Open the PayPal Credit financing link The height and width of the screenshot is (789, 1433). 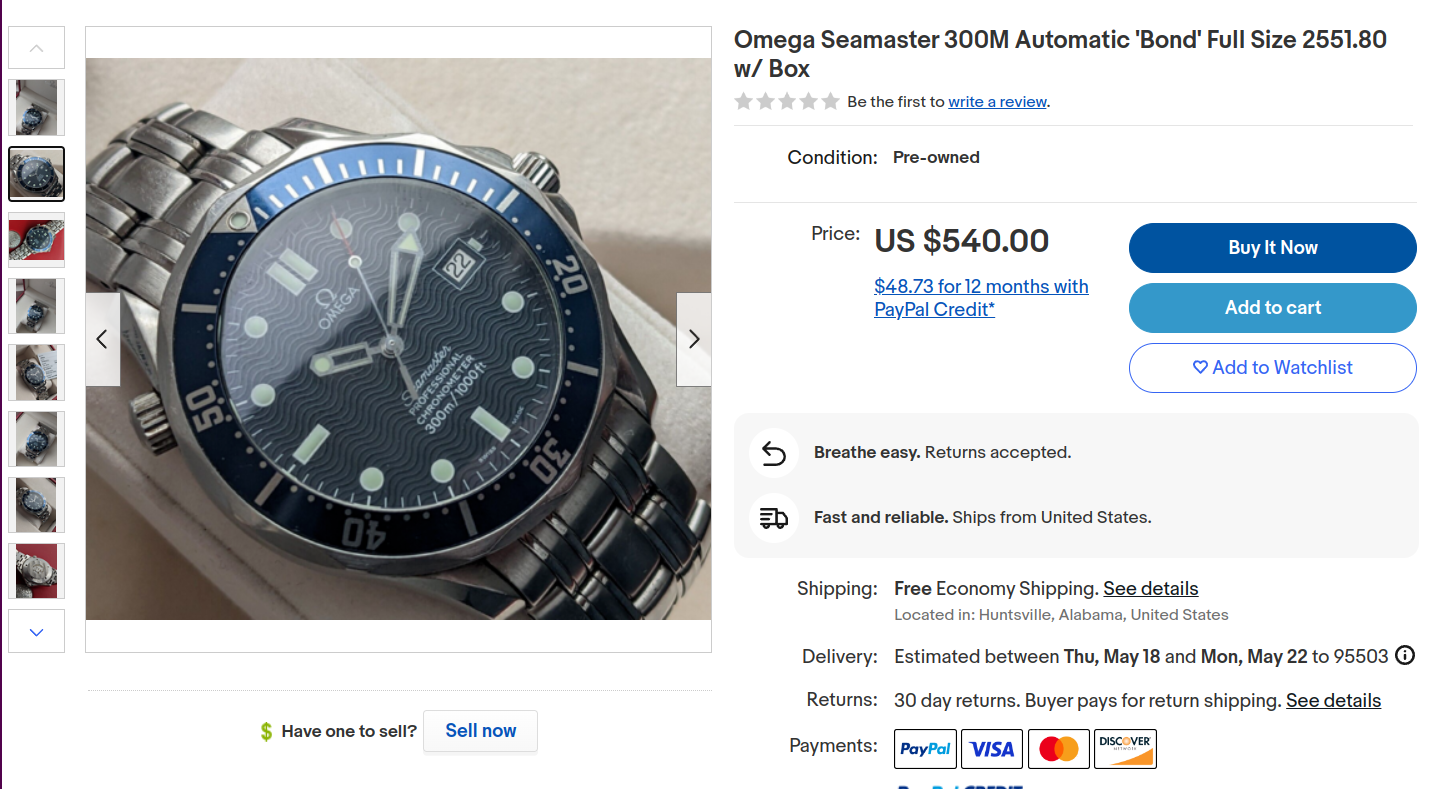980,298
